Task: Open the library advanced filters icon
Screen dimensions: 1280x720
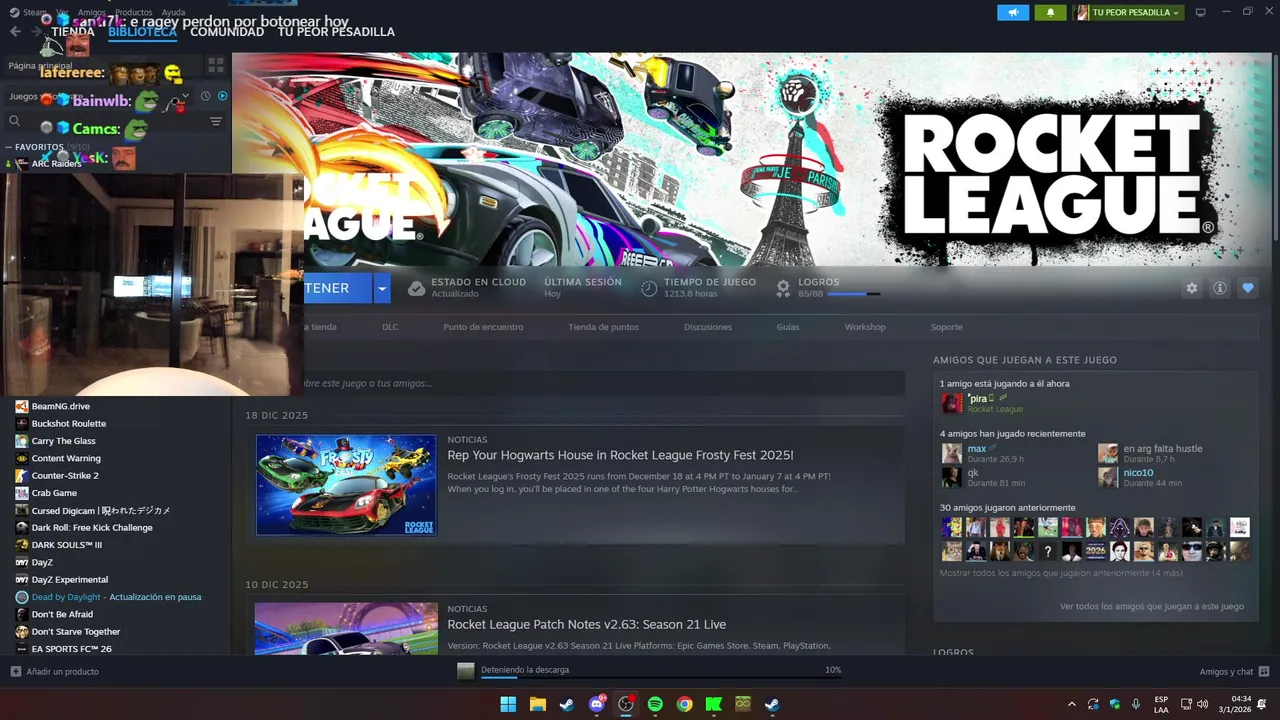Action: click(x=216, y=121)
